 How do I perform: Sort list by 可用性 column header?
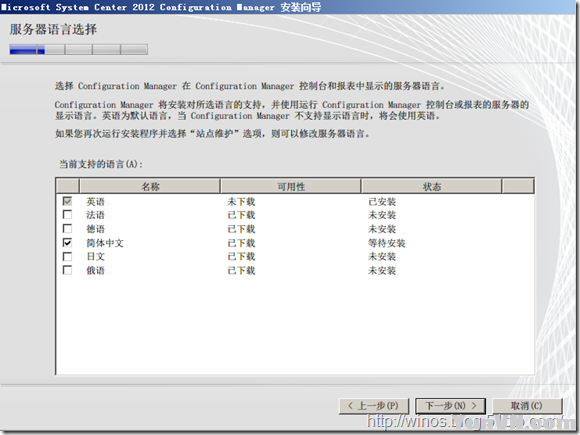click(291, 186)
